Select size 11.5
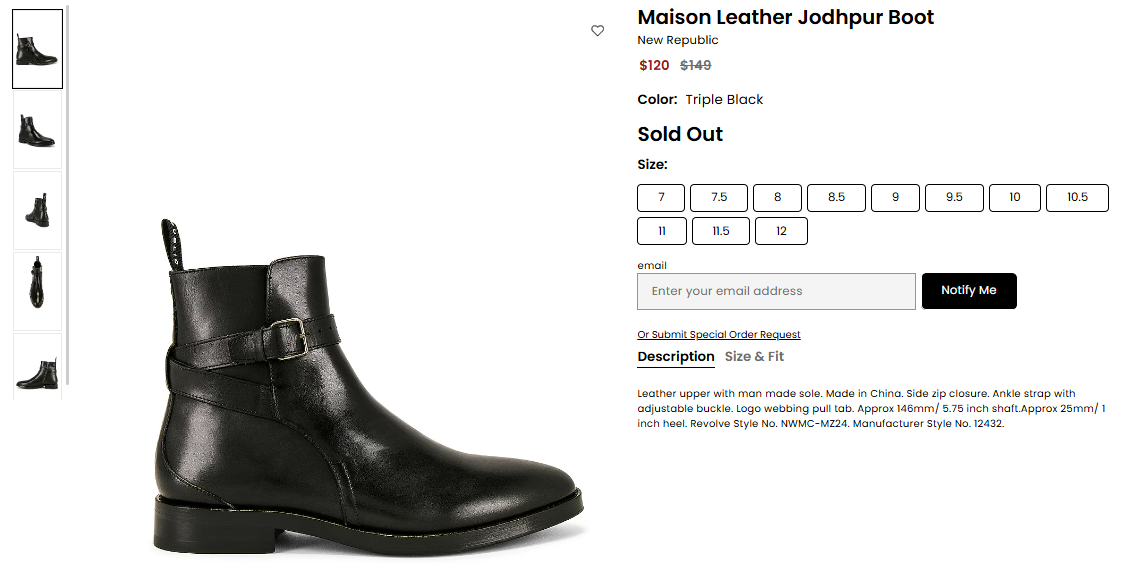This screenshot has width=1121, height=573. [721, 231]
